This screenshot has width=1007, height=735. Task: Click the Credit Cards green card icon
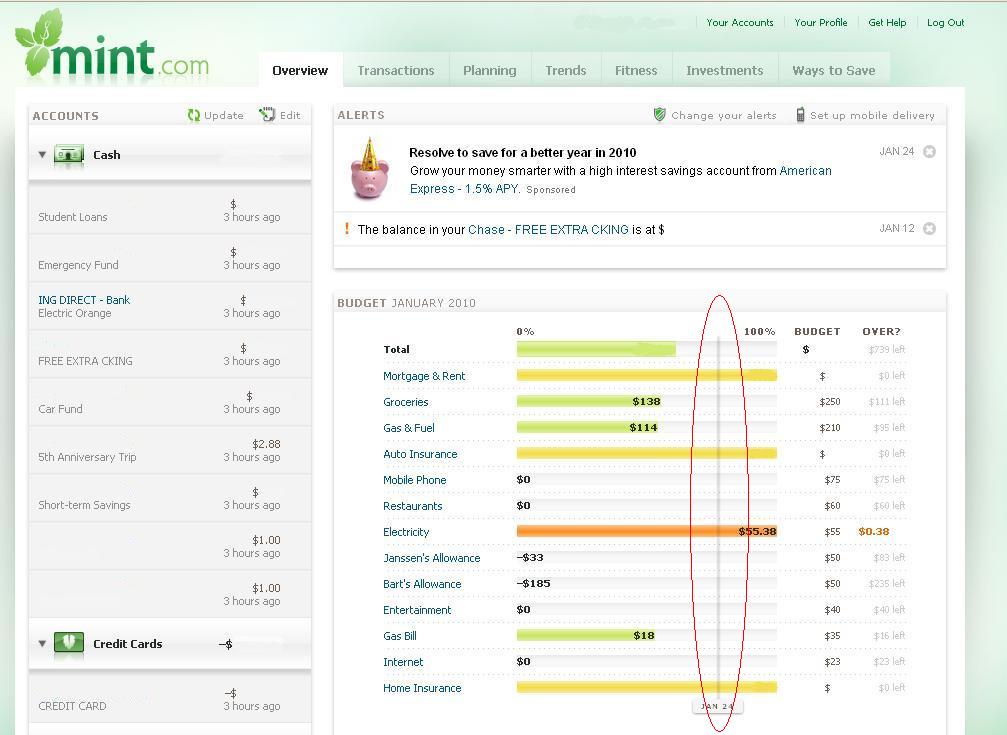point(69,643)
